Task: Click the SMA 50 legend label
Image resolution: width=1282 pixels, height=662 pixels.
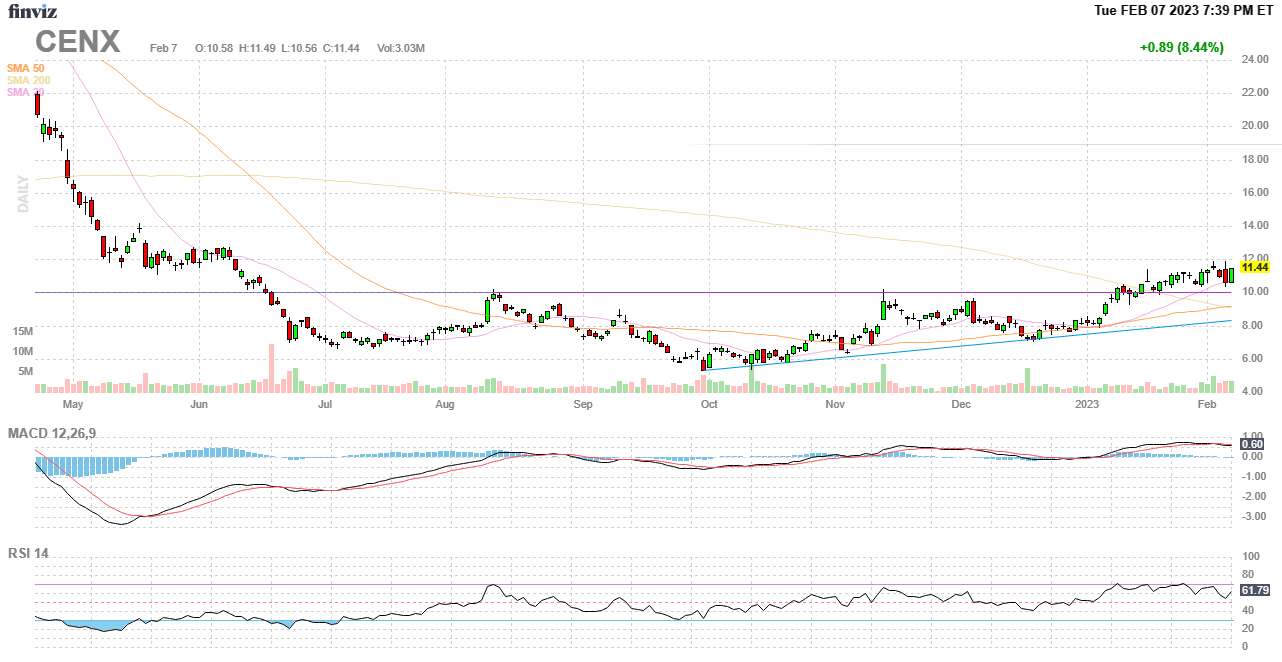Action: [x=26, y=68]
